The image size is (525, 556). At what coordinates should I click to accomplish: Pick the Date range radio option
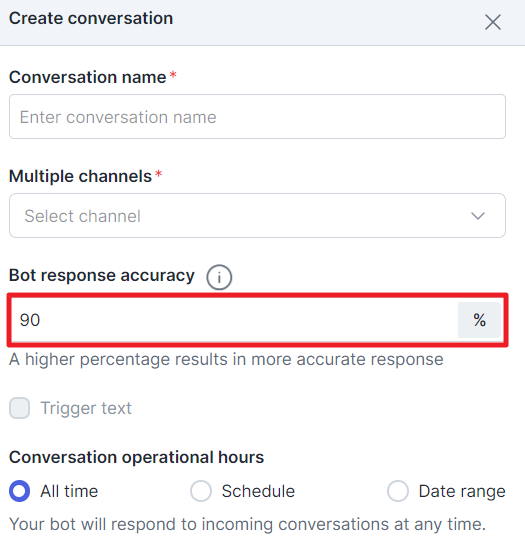(x=398, y=491)
